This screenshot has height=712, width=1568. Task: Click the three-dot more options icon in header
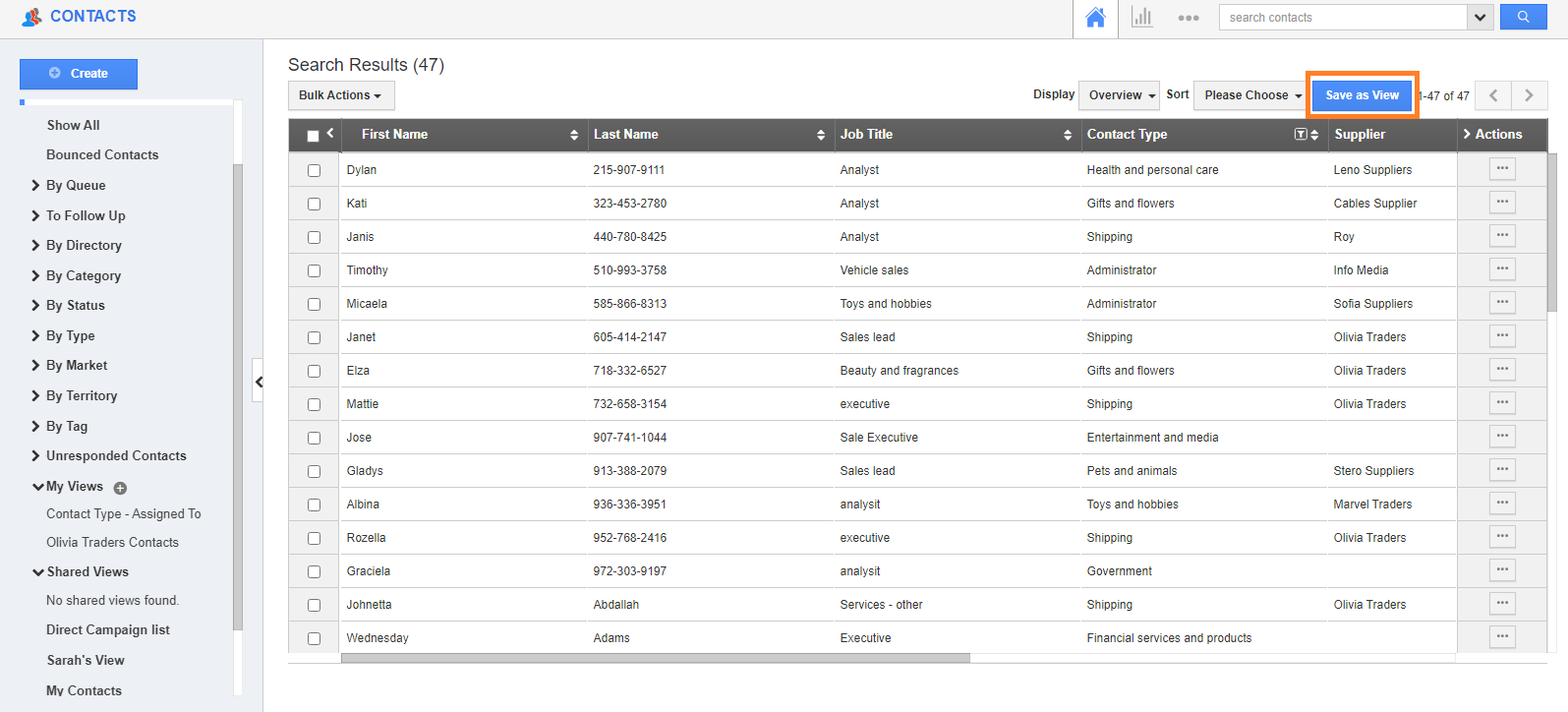(1188, 18)
